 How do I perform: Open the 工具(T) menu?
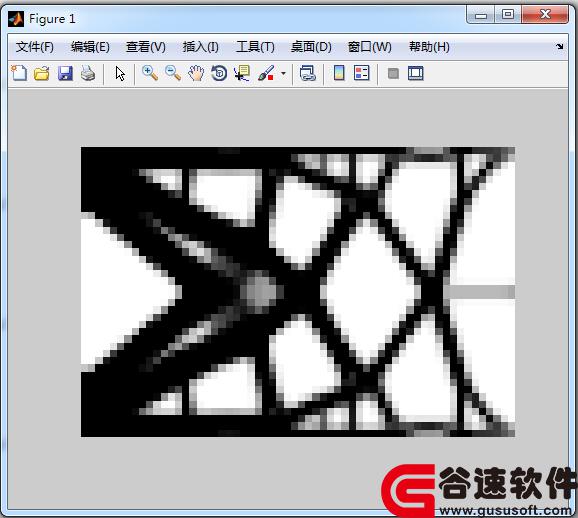pyautogui.click(x=255, y=47)
